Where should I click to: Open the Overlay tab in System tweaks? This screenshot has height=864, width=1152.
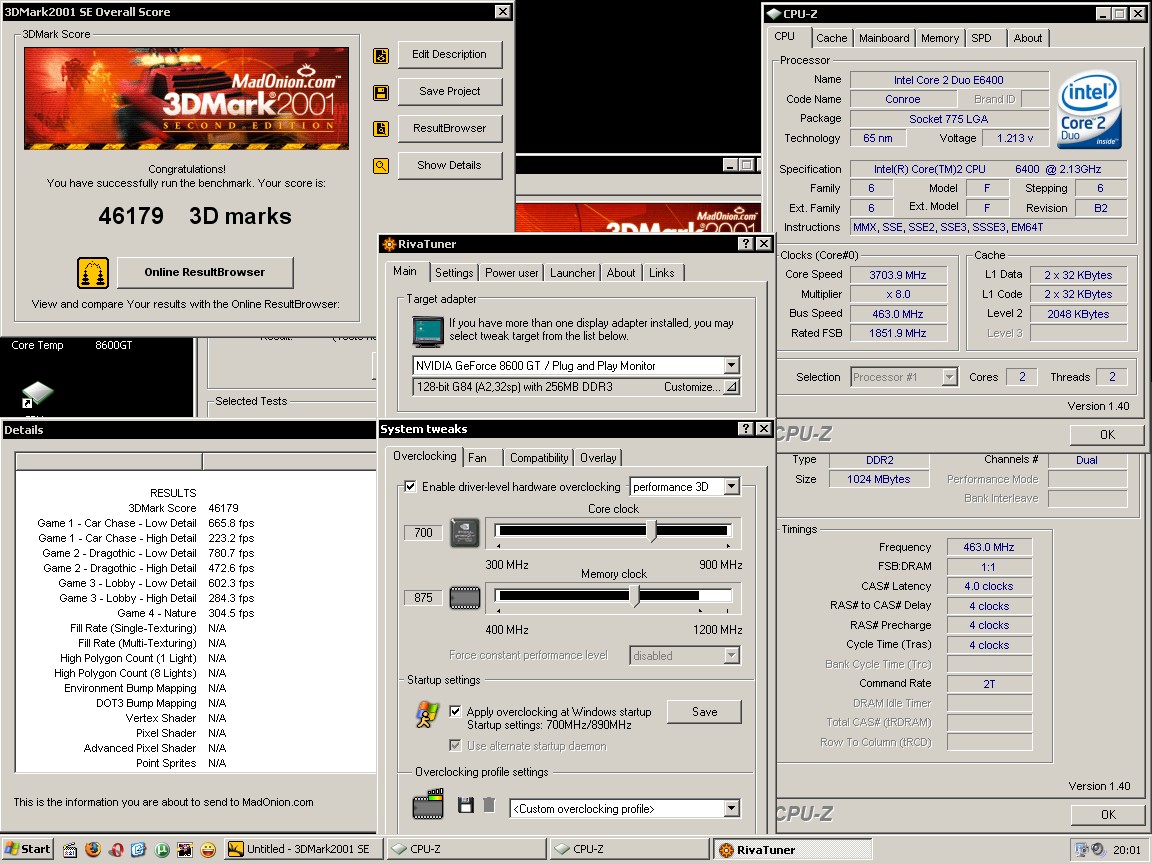[x=598, y=458]
